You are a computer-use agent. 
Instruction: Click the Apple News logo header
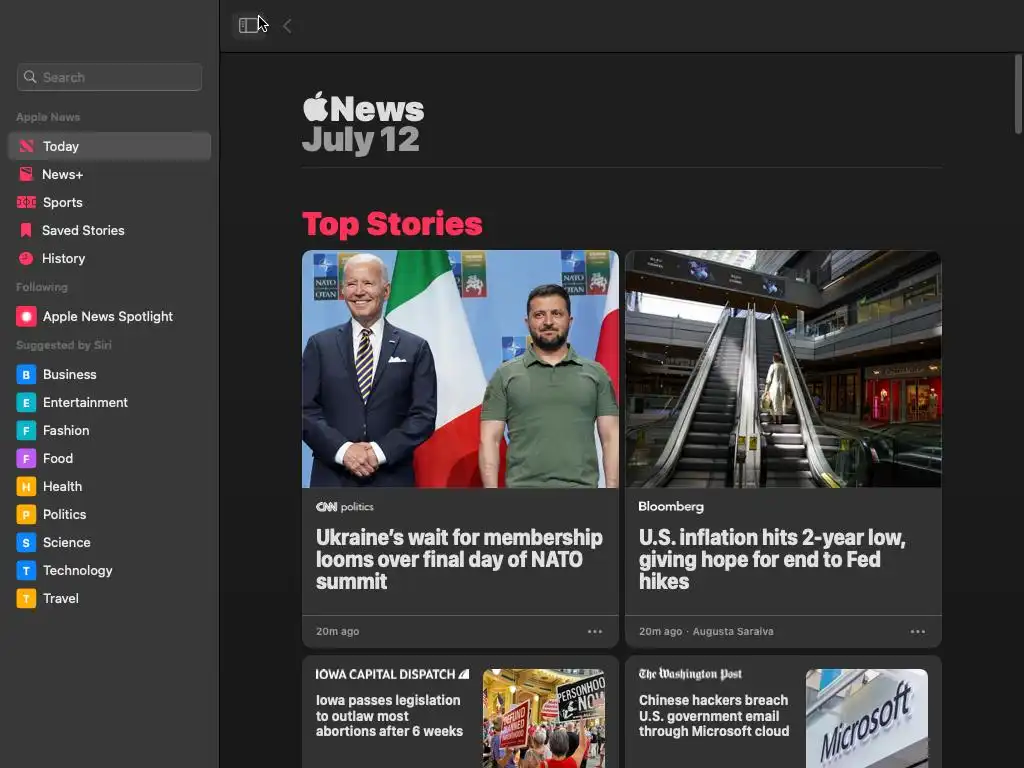[x=363, y=108]
